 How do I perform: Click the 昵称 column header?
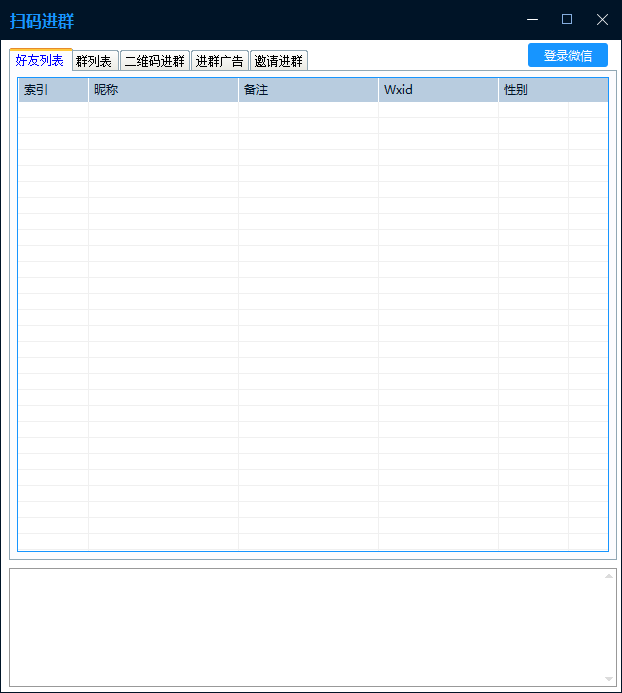(163, 90)
